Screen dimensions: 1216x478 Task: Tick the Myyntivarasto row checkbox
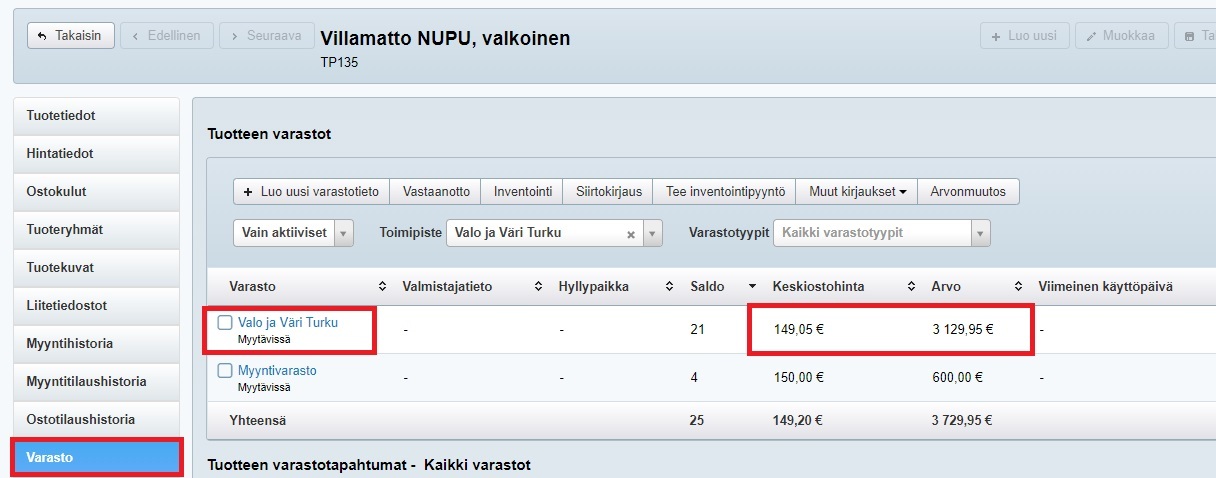coord(225,371)
